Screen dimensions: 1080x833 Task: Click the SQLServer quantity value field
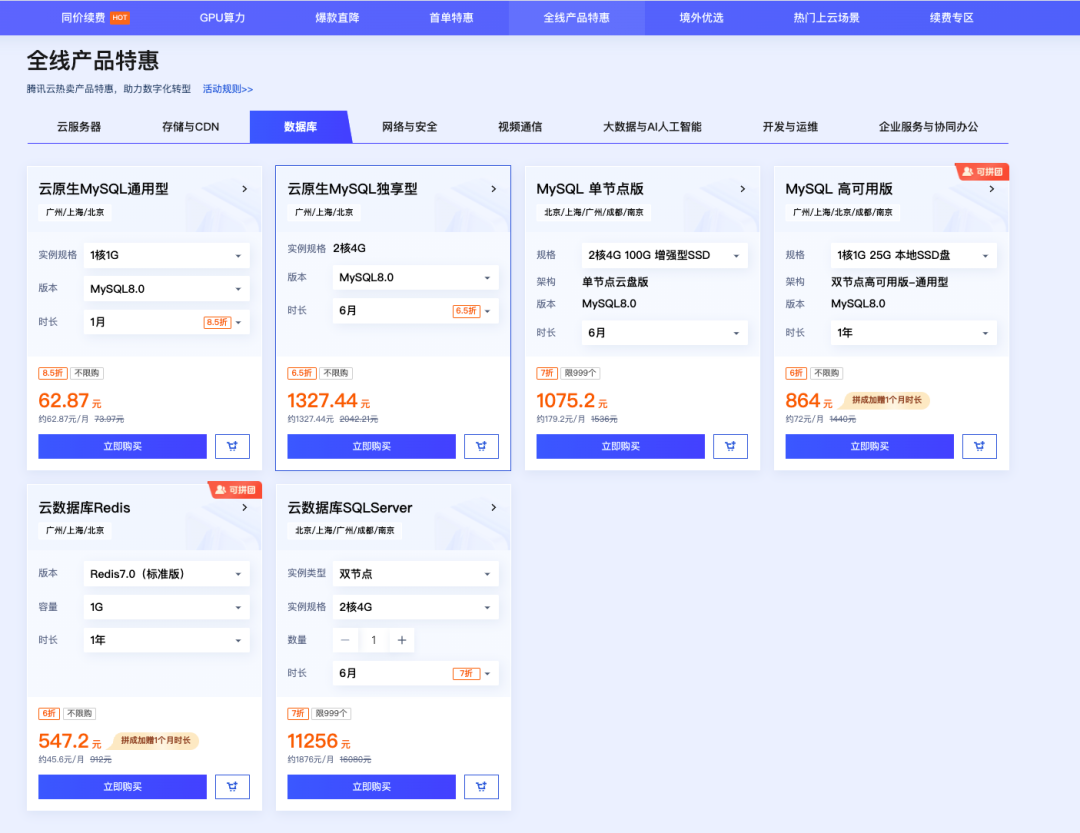tap(373, 640)
